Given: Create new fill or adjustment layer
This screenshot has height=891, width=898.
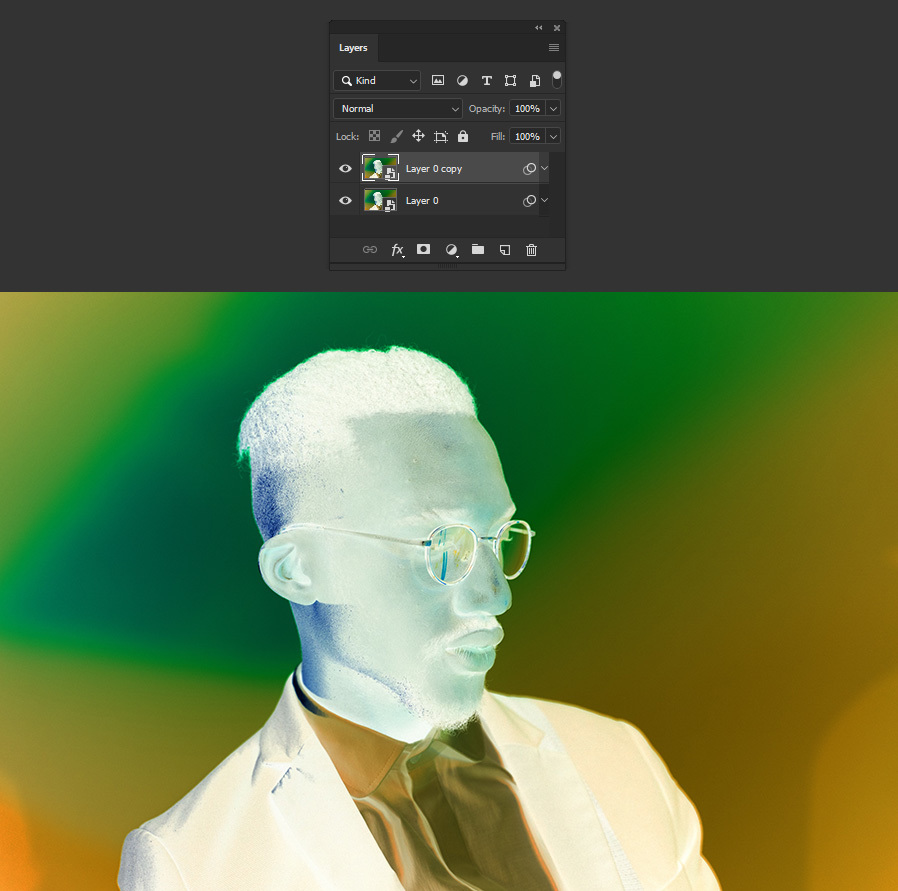Looking at the screenshot, I should 451,250.
